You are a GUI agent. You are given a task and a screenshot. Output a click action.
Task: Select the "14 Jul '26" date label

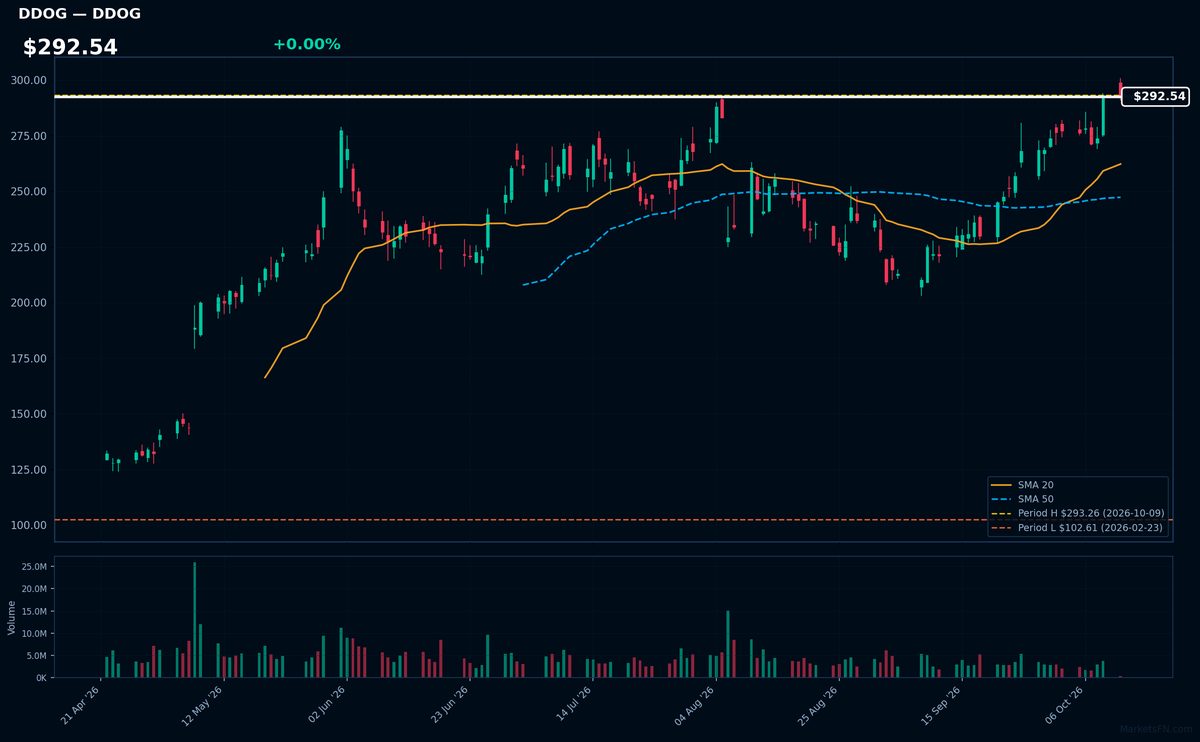572,705
